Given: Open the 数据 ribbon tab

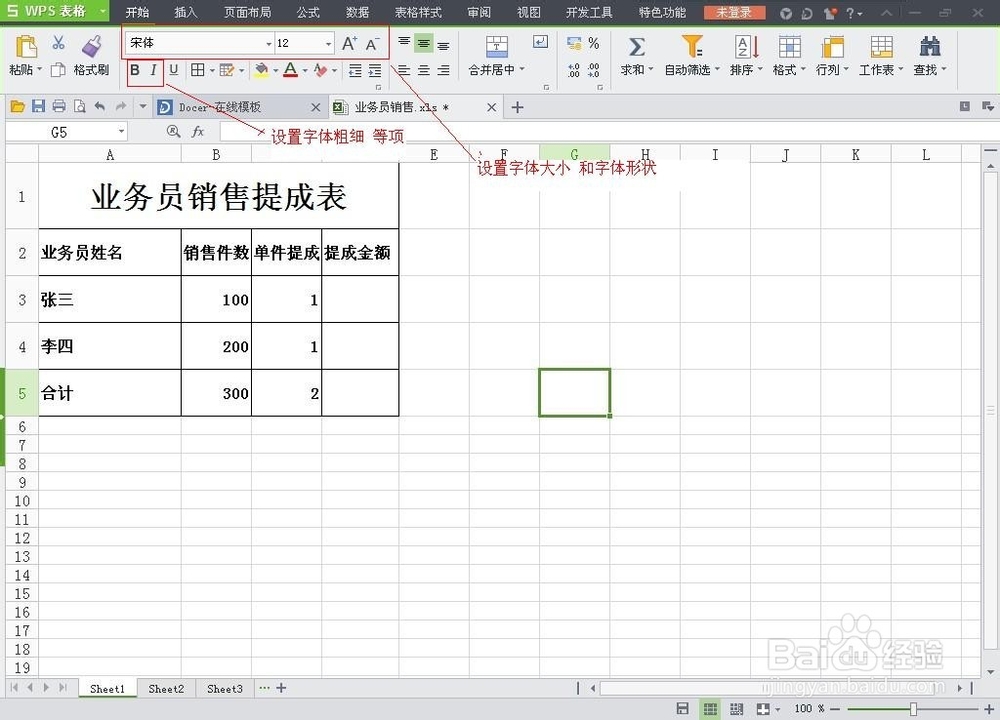Looking at the screenshot, I should click(357, 12).
